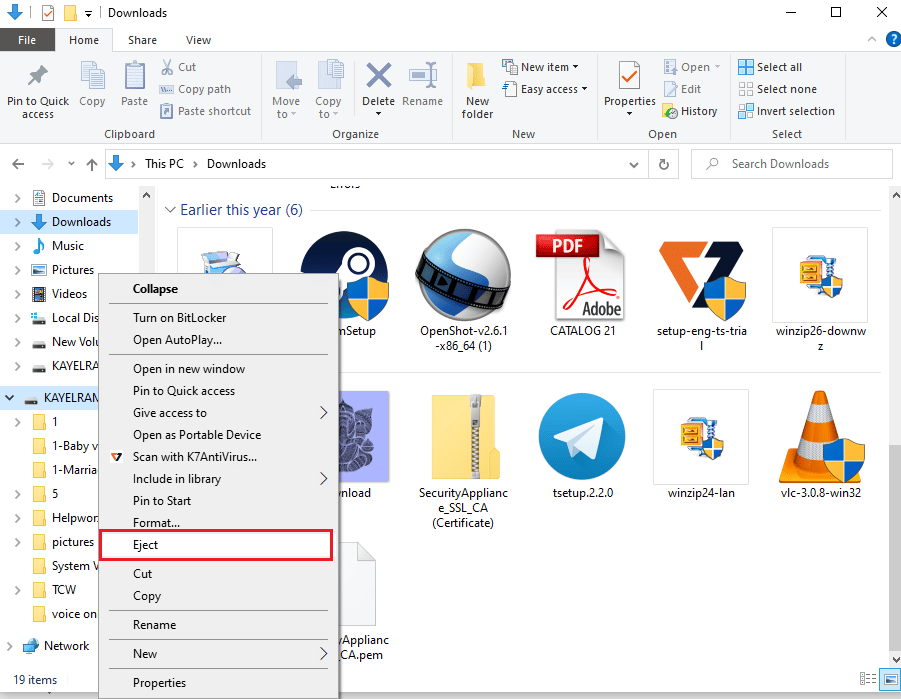Click Edit in the Open group
The height and width of the screenshot is (699, 901).
pos(683,89)
